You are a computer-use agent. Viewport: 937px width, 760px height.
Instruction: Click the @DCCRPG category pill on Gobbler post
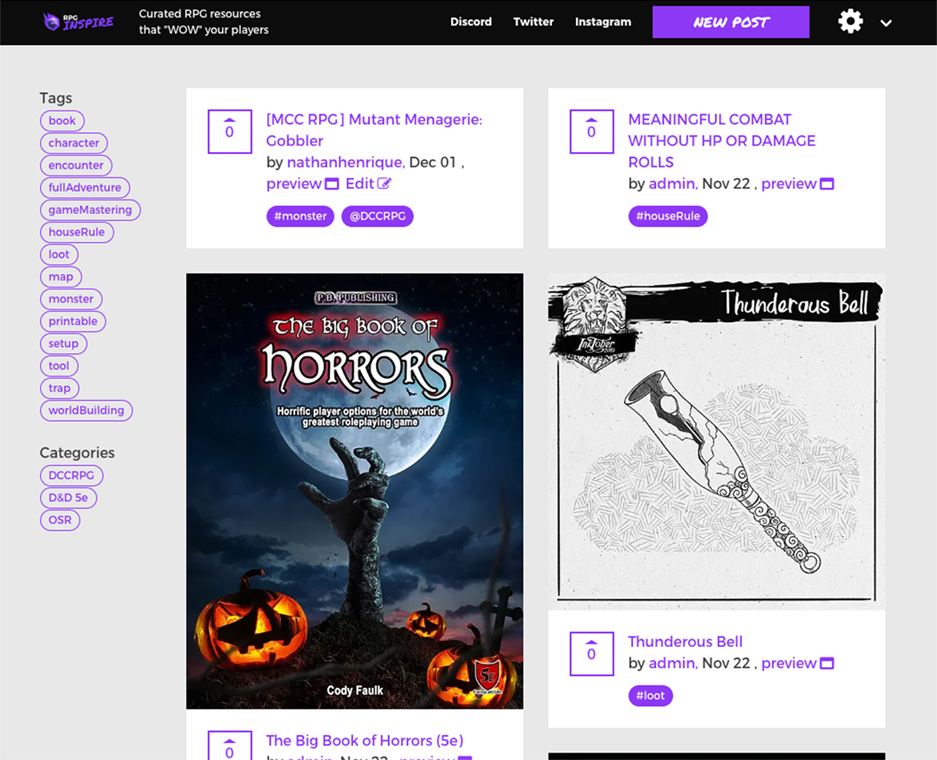pyautogui.click(x=377, y=216)
